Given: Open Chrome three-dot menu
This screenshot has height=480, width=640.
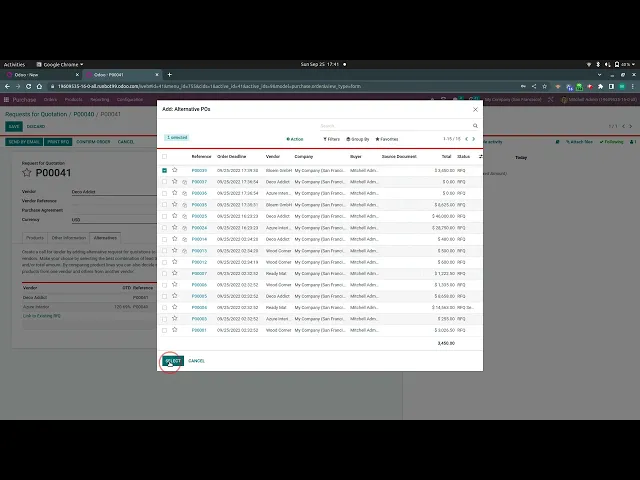Looking at the screenshot, I should pyautogui.click(x=633, y=87).
